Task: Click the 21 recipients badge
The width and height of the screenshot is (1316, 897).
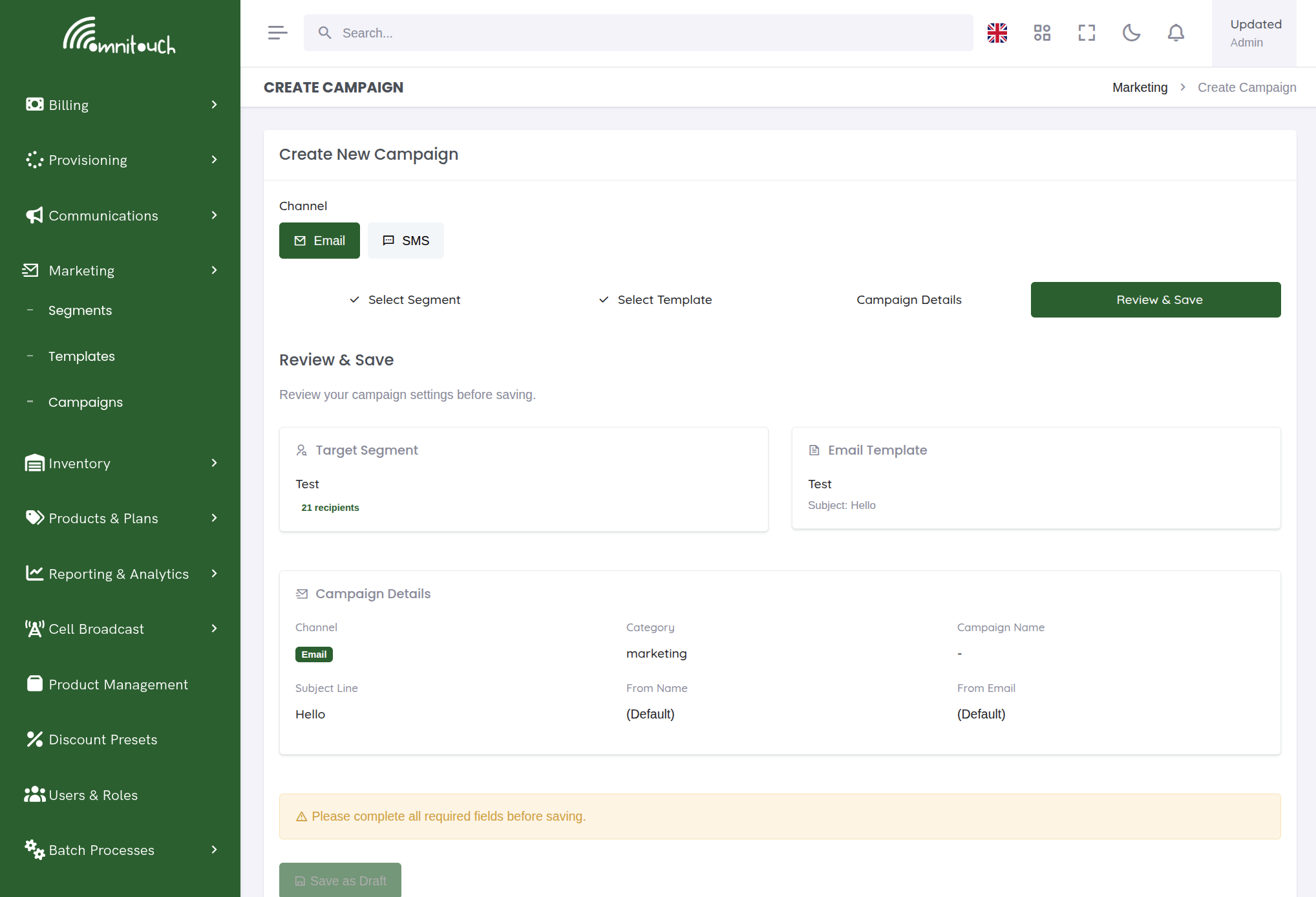Action: (x=330, y=508)
